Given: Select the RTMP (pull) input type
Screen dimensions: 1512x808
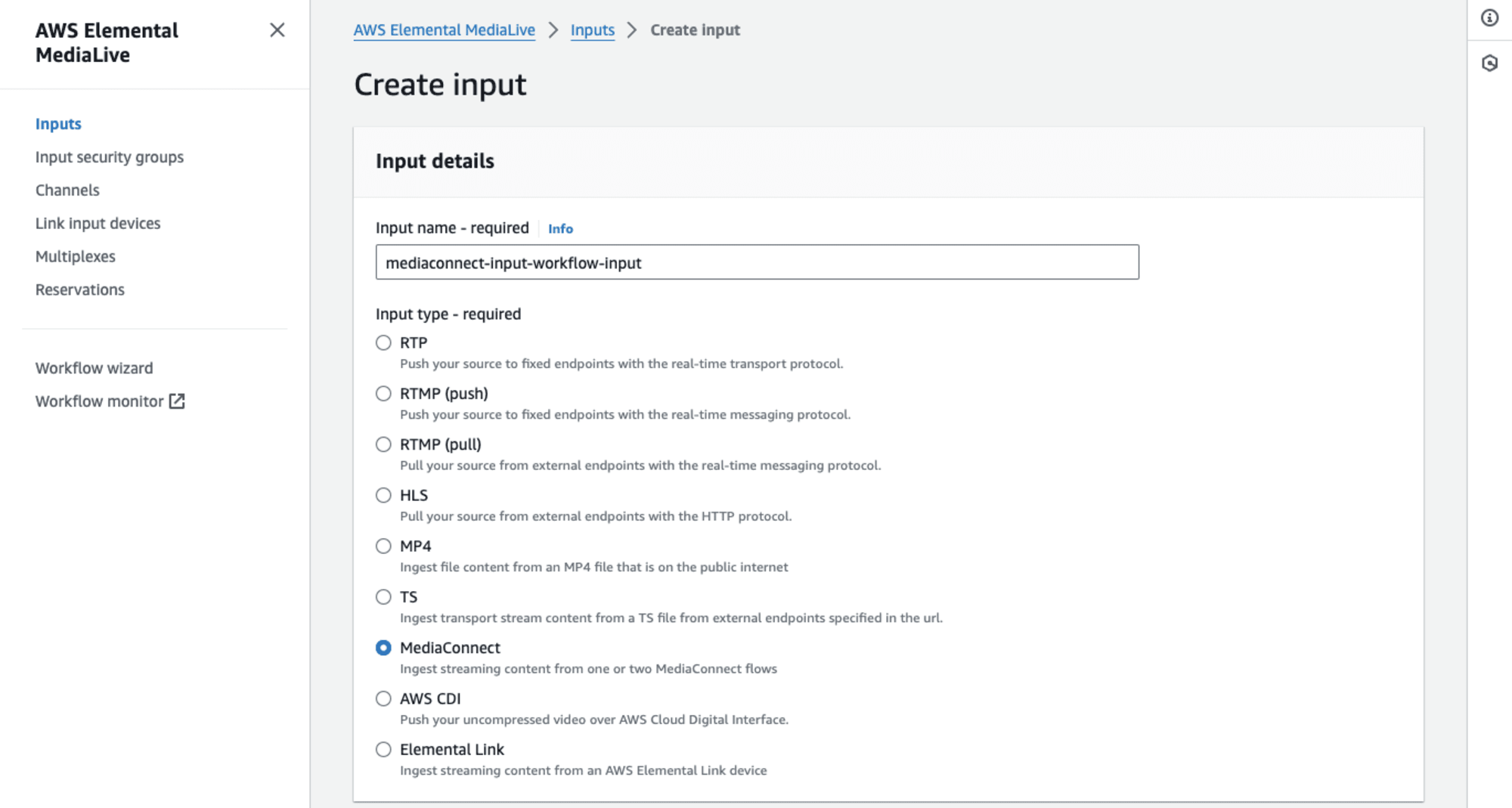Looking at the screenshot, I should pyautogui.click(x=383, y=444).
